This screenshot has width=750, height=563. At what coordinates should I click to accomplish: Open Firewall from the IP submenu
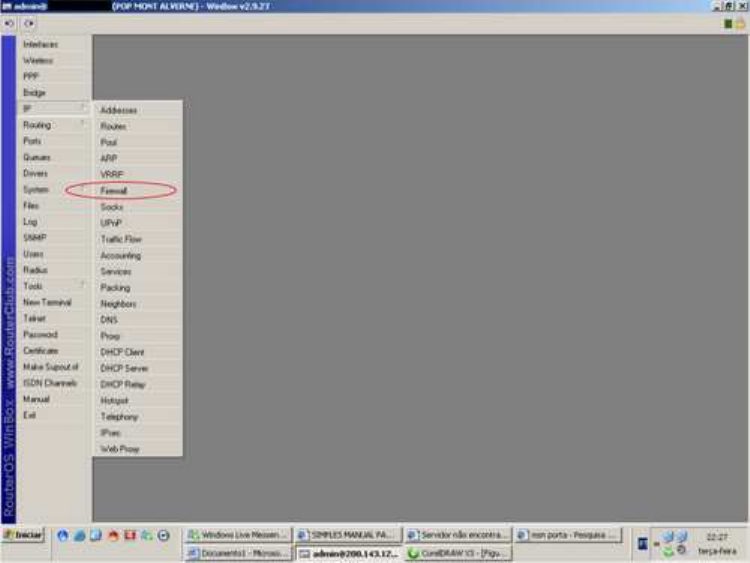[x=114, y=190]
